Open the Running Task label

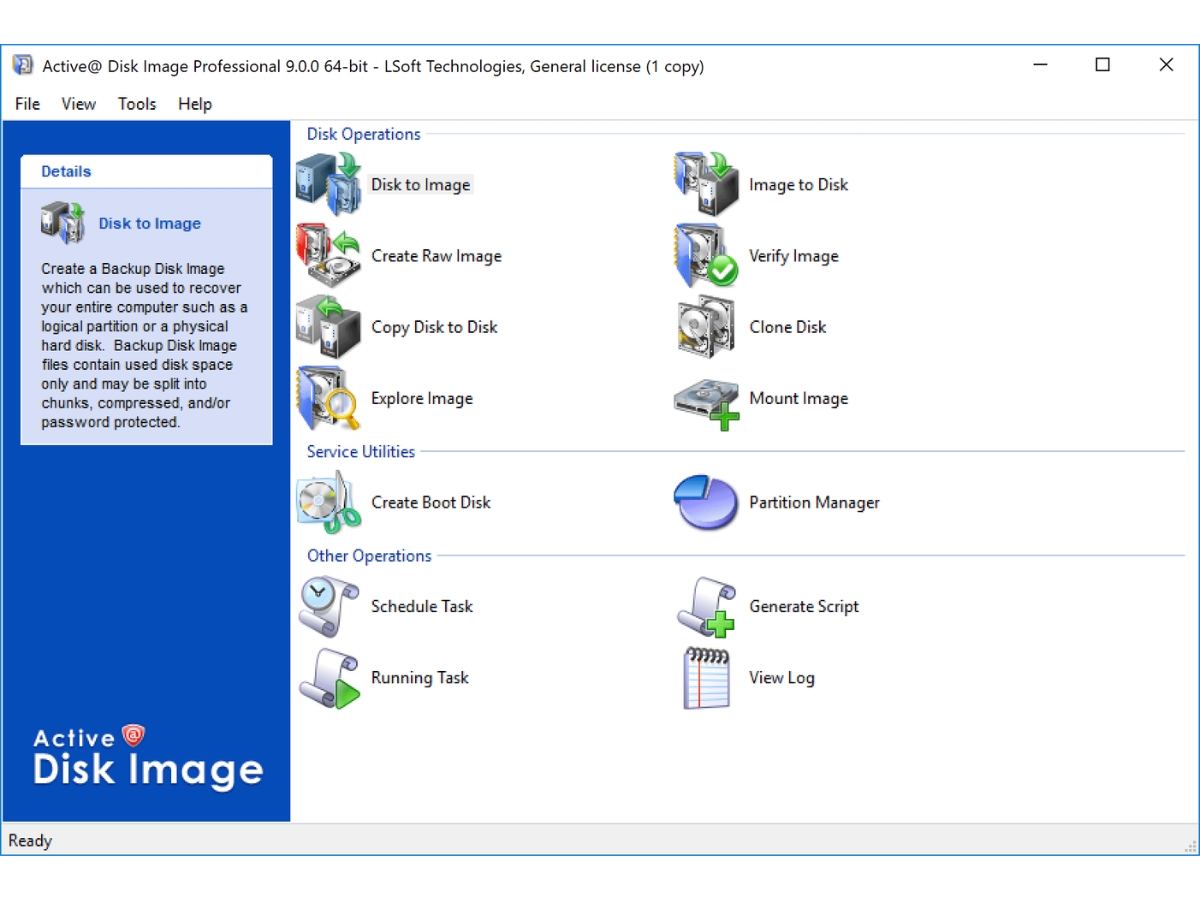pos(420,678)
